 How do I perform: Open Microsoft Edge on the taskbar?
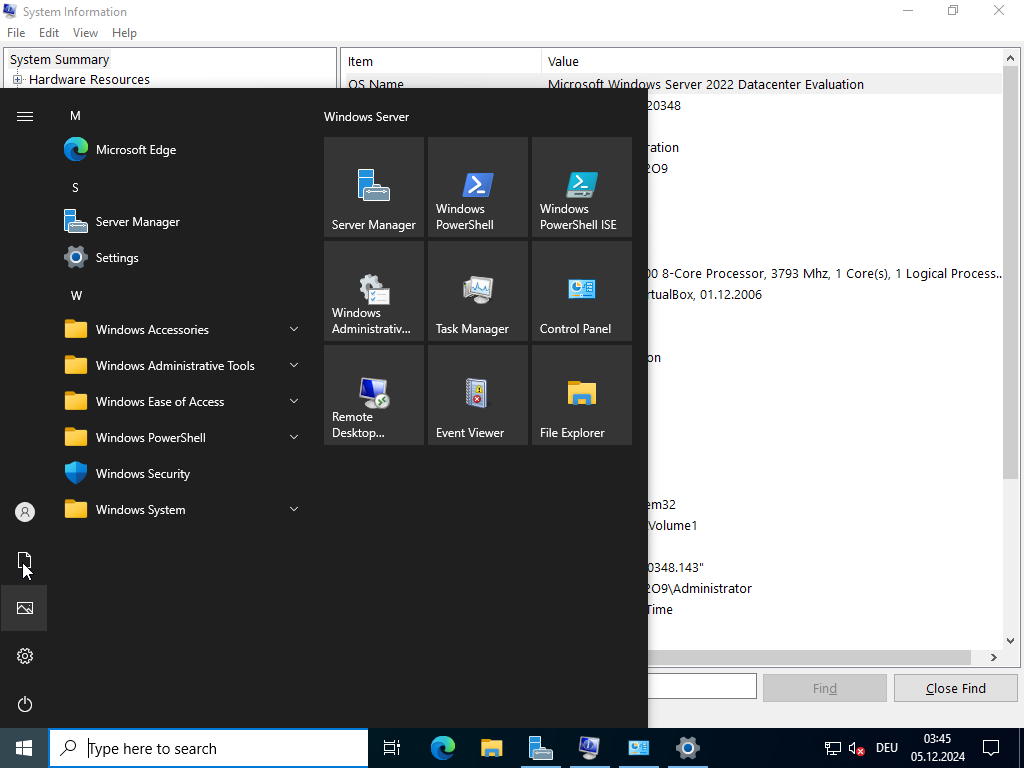pos(442,748)
